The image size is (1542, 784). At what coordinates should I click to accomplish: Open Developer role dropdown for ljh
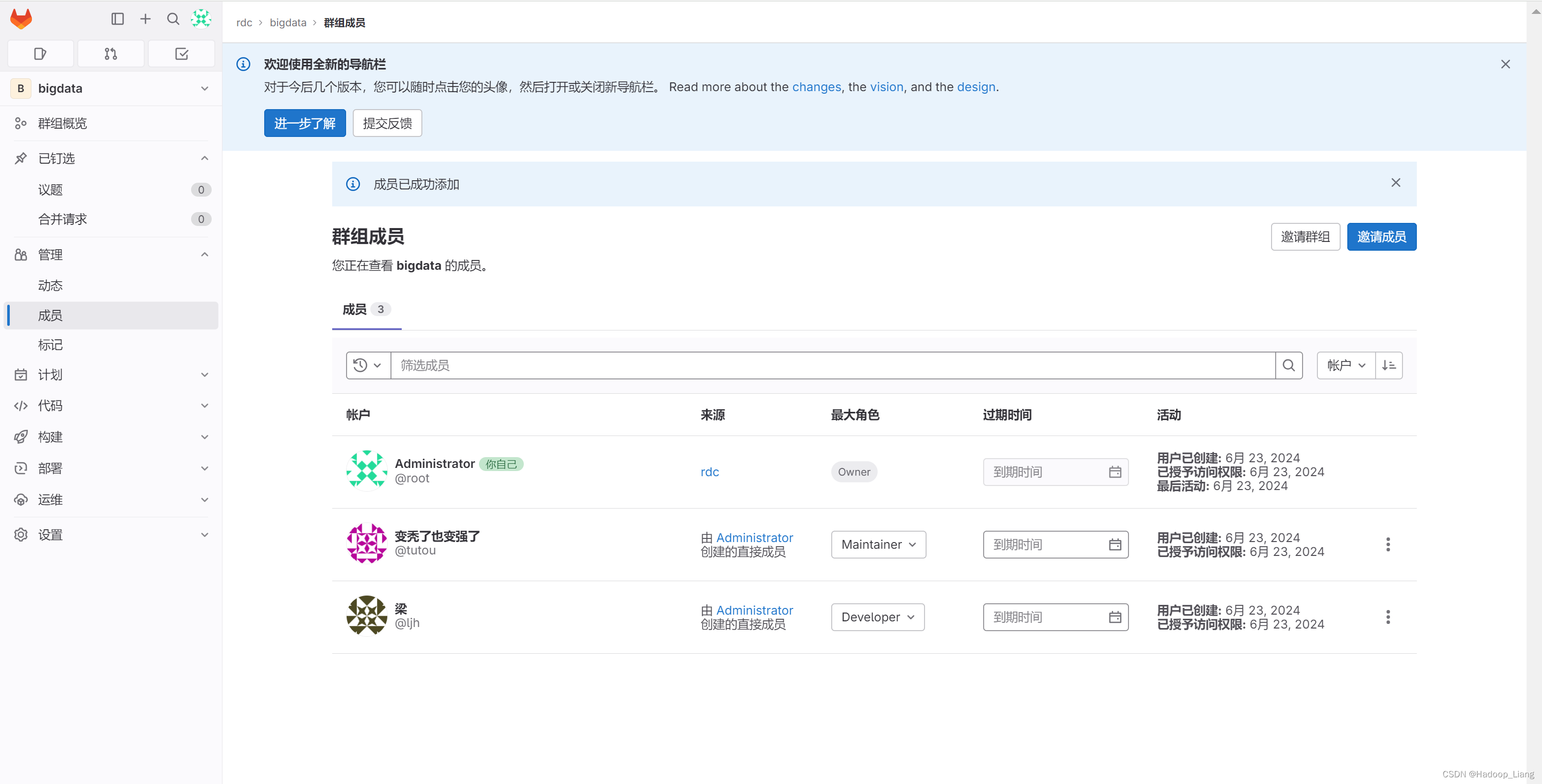click(877, 617)
